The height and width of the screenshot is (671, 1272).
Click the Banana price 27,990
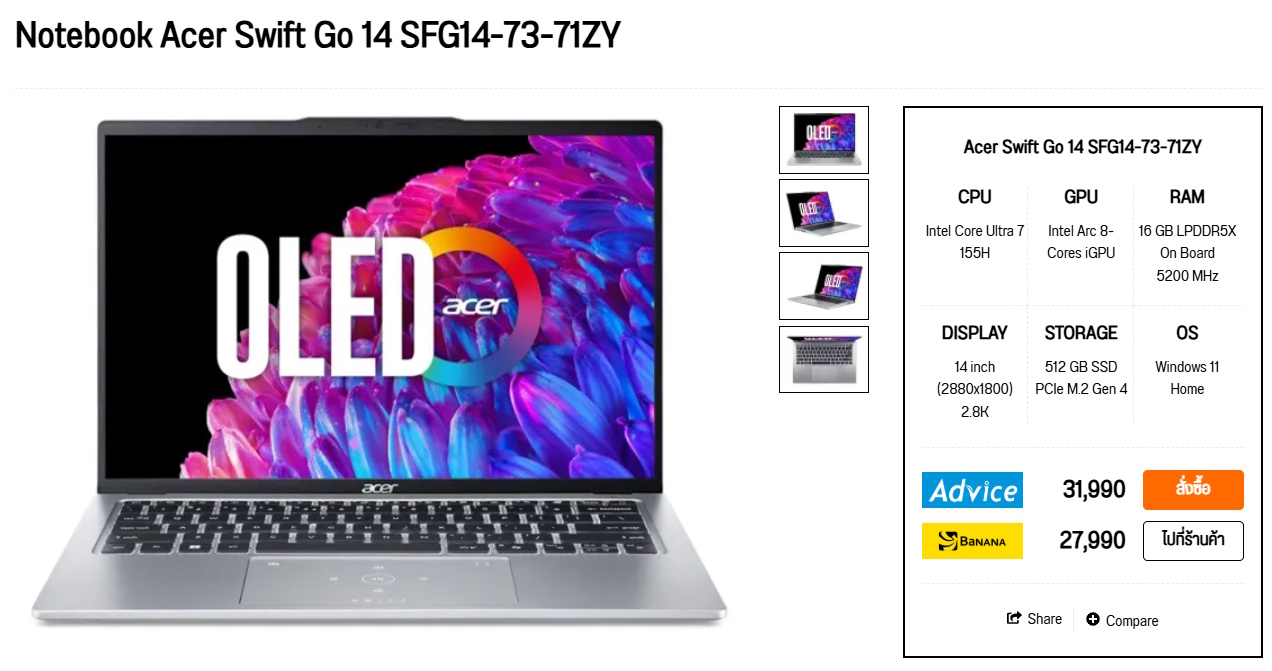pos(1093,541)
